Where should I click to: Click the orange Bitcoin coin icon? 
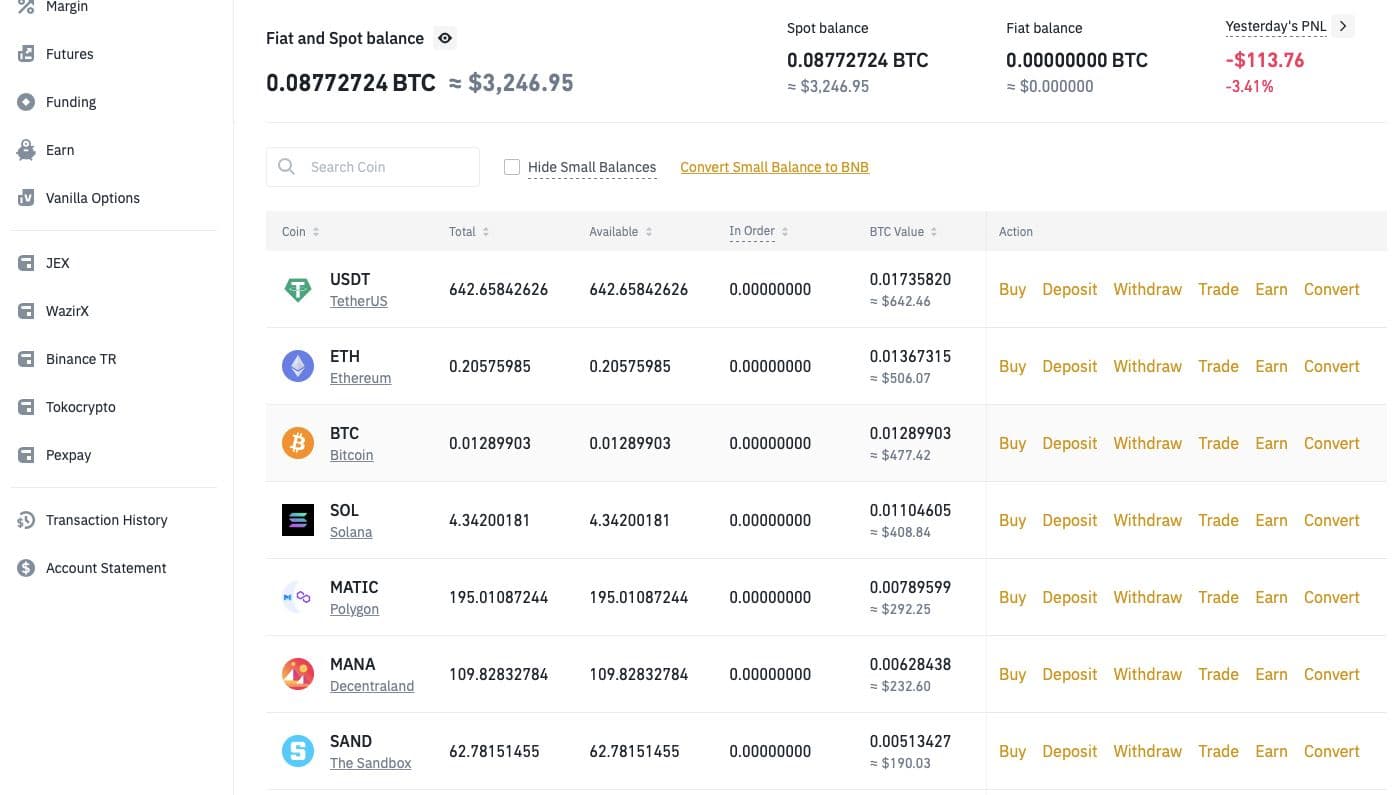(297, 444)
